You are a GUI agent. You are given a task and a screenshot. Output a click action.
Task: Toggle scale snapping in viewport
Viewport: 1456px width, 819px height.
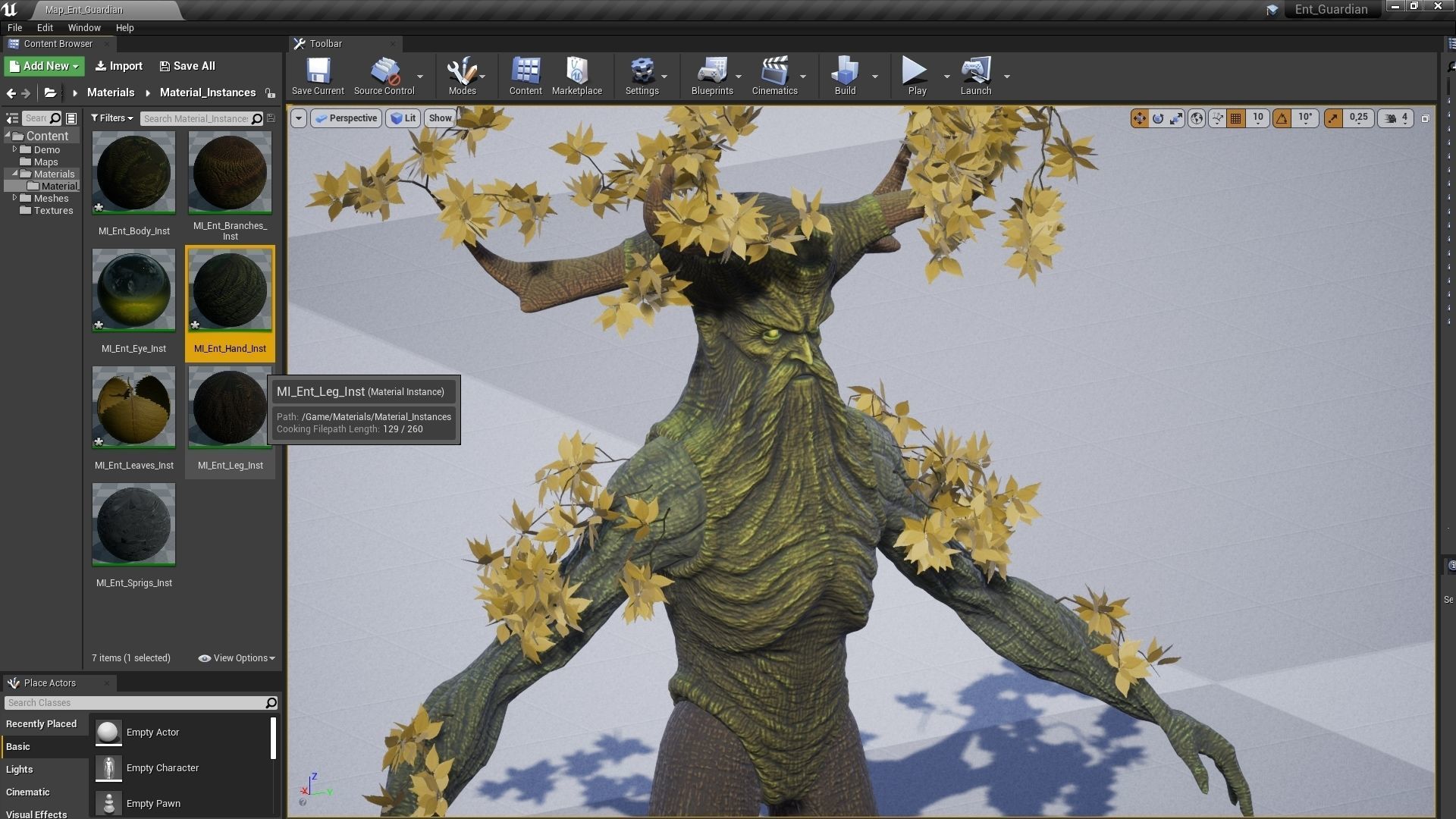click(1333, 118)
